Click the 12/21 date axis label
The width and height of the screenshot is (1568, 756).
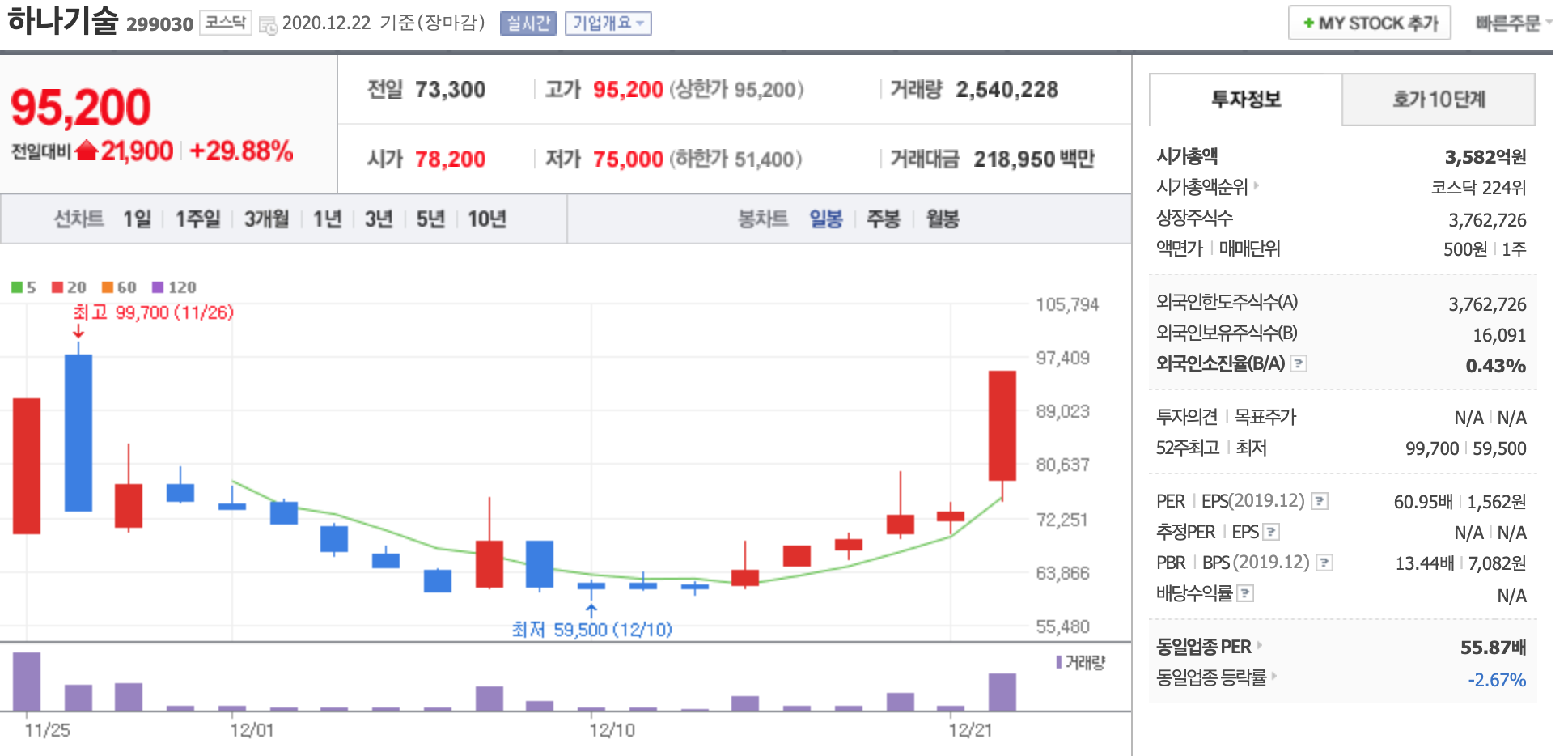(970, 730)
